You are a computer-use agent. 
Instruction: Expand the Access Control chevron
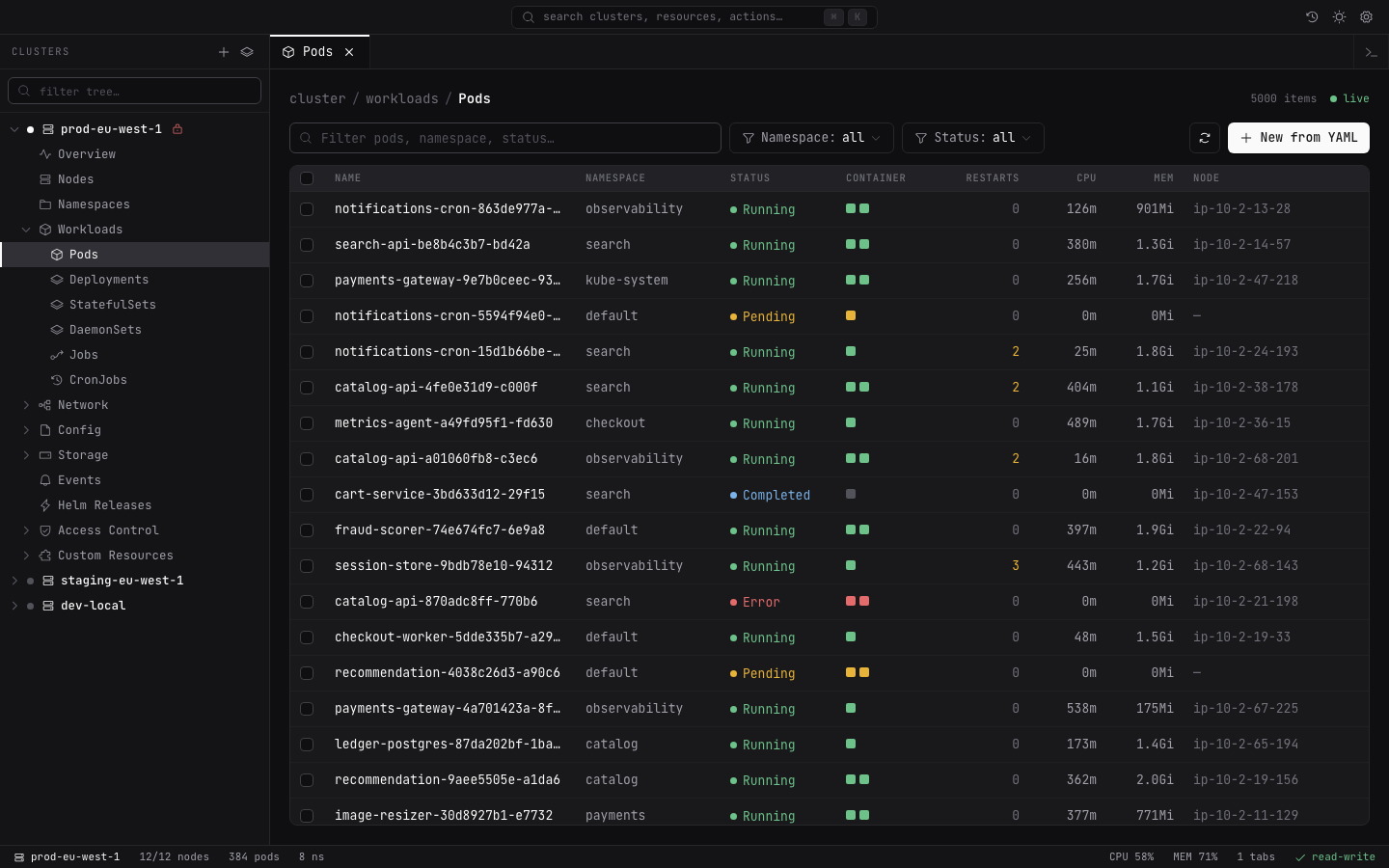26,530
